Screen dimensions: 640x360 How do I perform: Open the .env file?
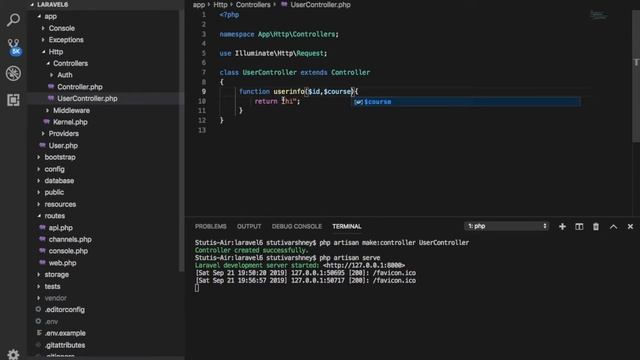[51, 322]
